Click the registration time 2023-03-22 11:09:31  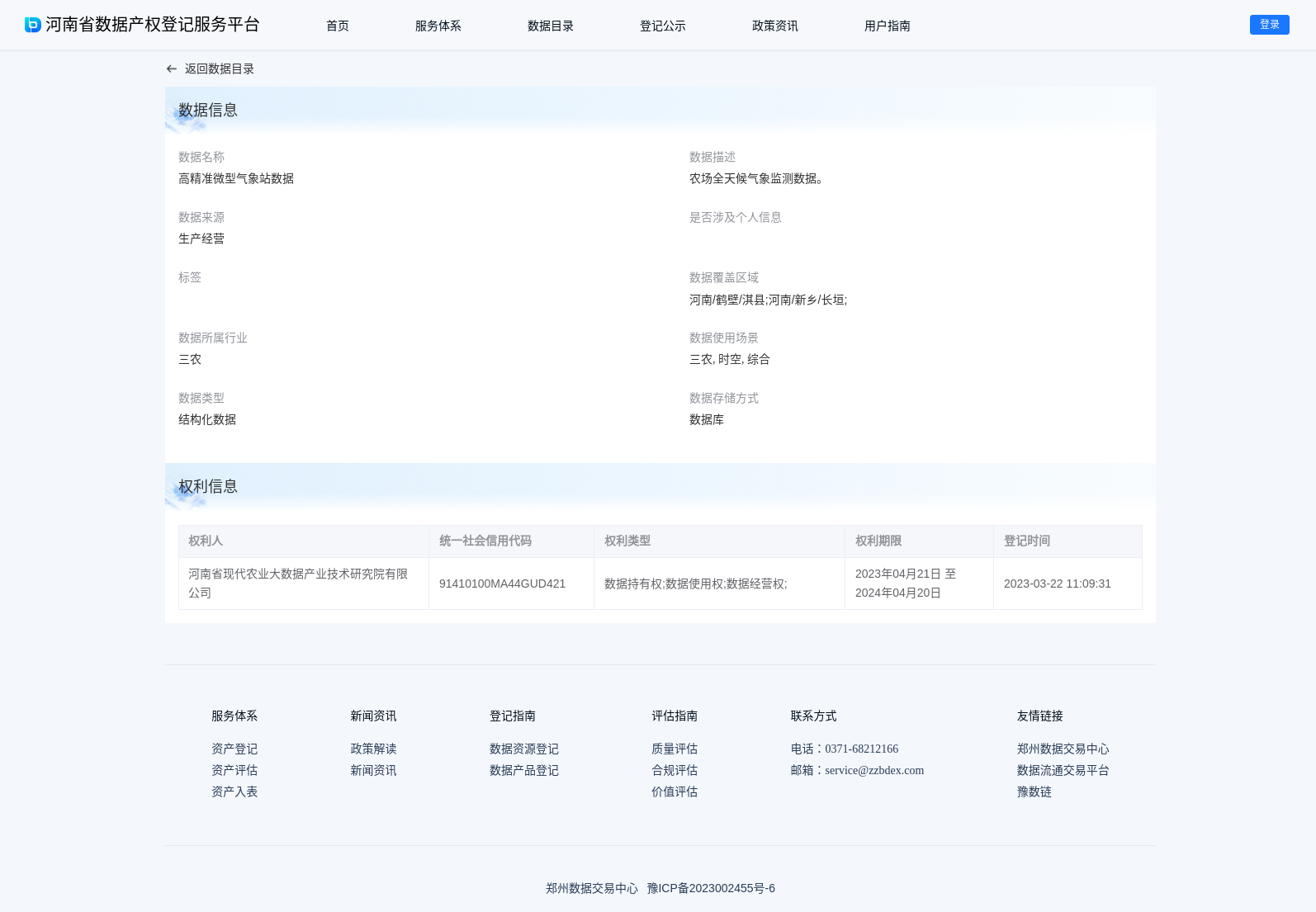[1058, 584]
